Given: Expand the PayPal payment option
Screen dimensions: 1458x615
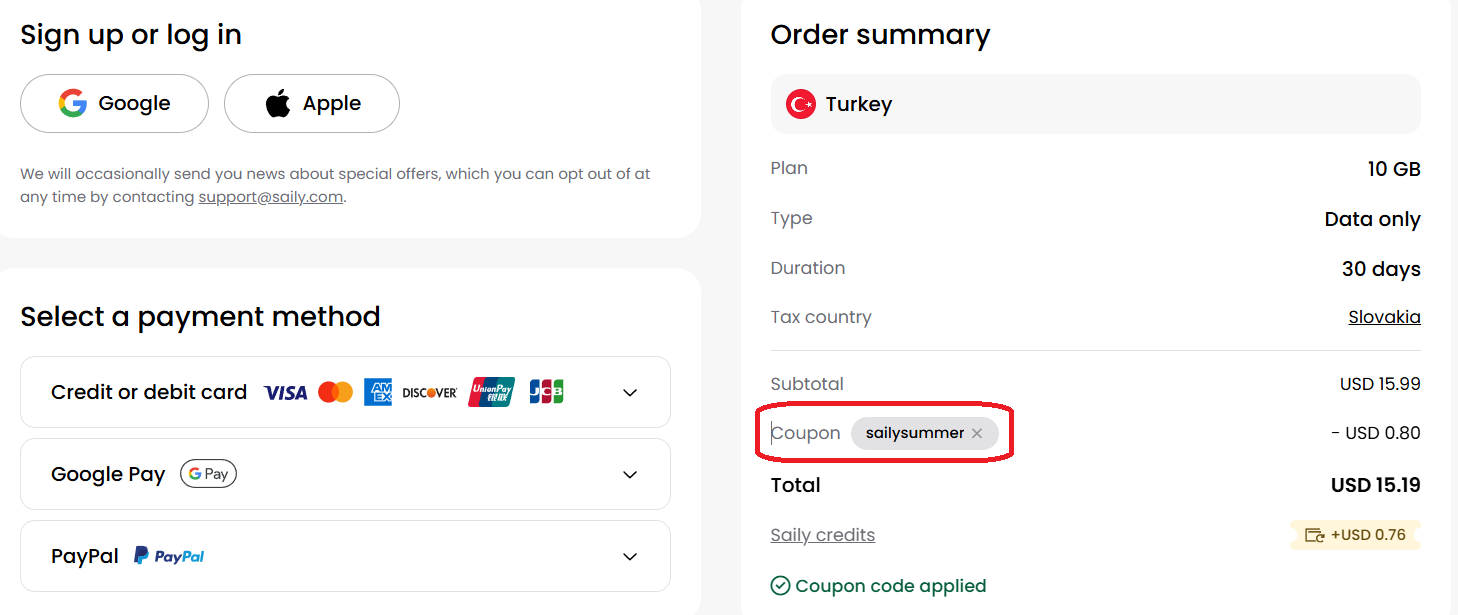Looking at the screenshot, I should (630, 557).
